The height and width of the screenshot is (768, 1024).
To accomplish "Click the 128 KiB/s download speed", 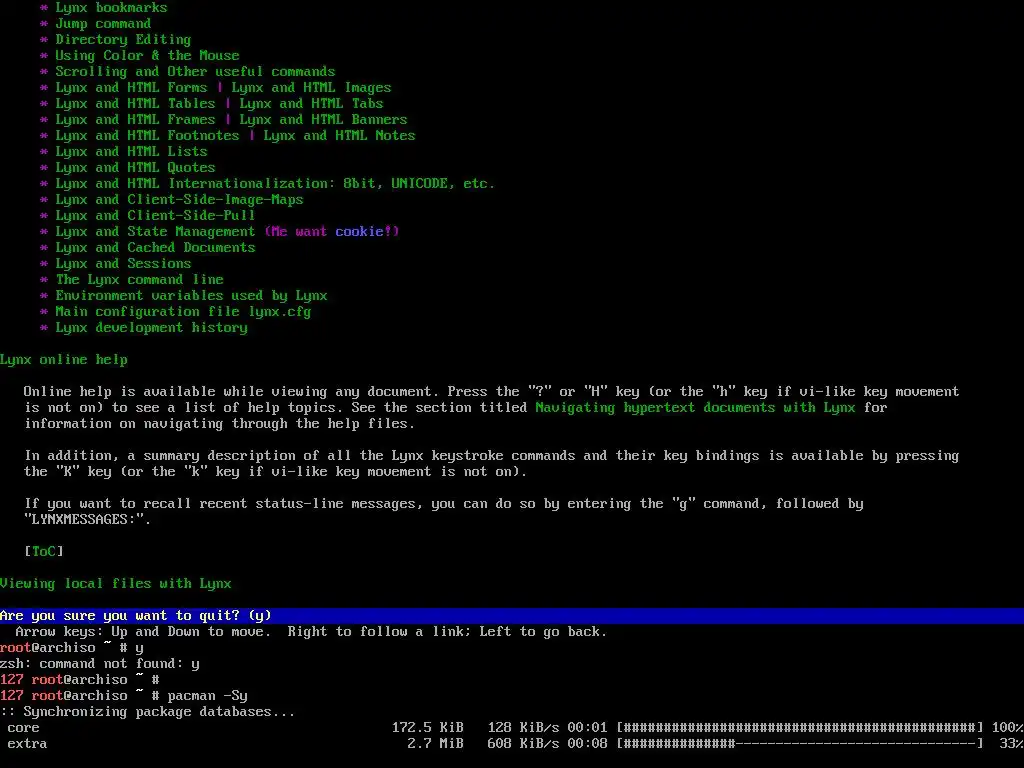I will 524,728.
